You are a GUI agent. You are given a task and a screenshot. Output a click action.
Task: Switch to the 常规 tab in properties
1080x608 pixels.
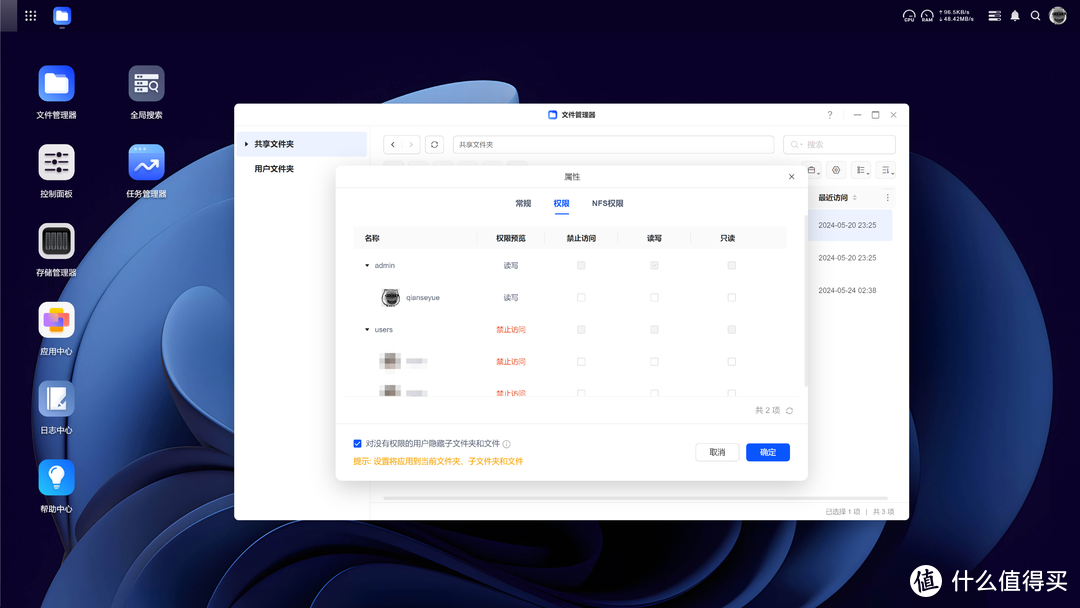(523, 203)
